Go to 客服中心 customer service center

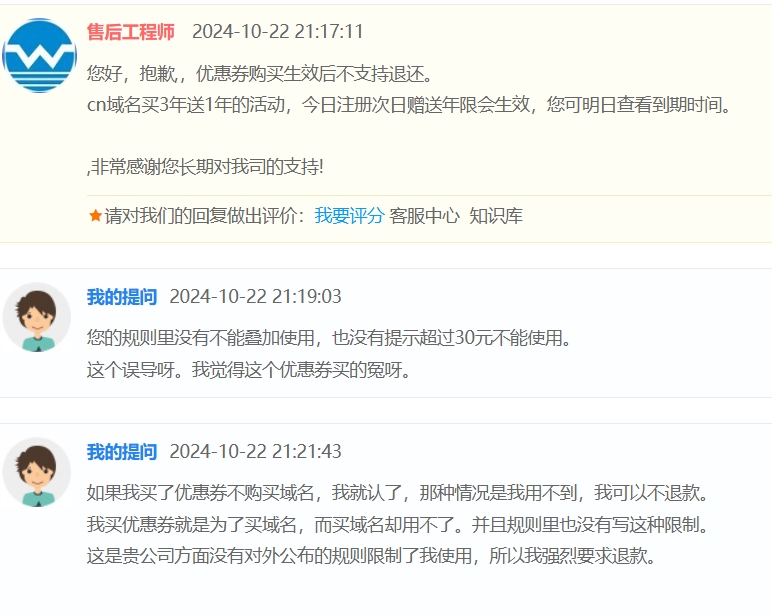click(425, 215)
